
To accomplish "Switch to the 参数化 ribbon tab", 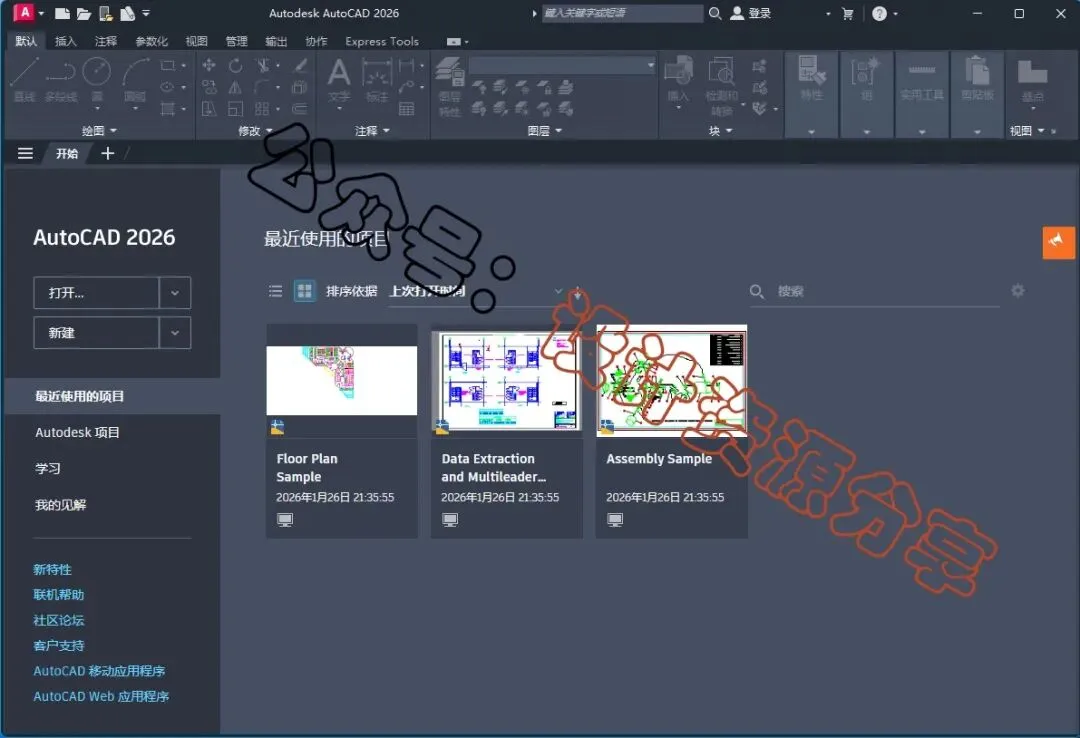I will coord(152,41).
